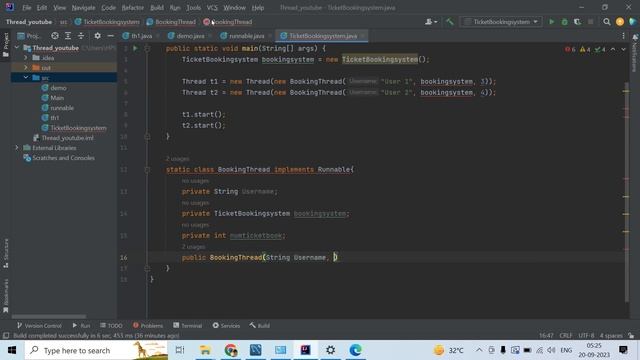640x360 pixels.
Task: Open Project panel gear options
Action: click(x=97, y=36)
